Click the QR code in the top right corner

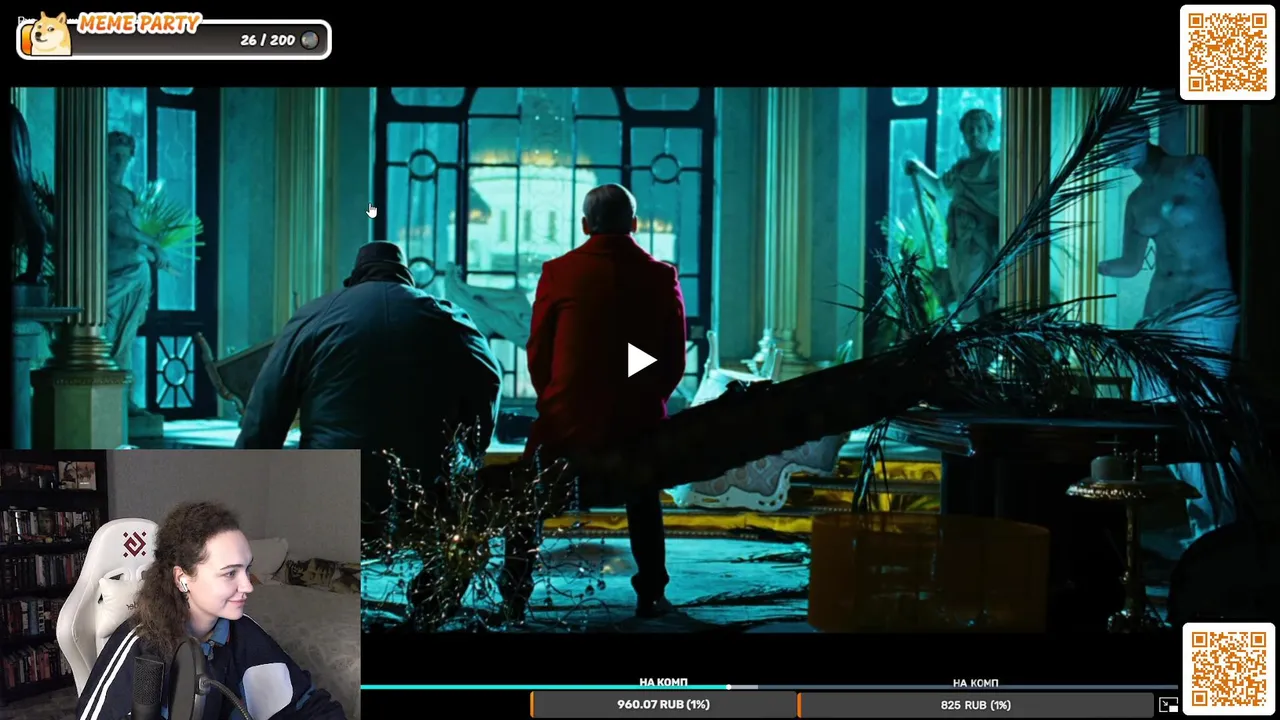pyautogui.click(x=1227, y=52)
